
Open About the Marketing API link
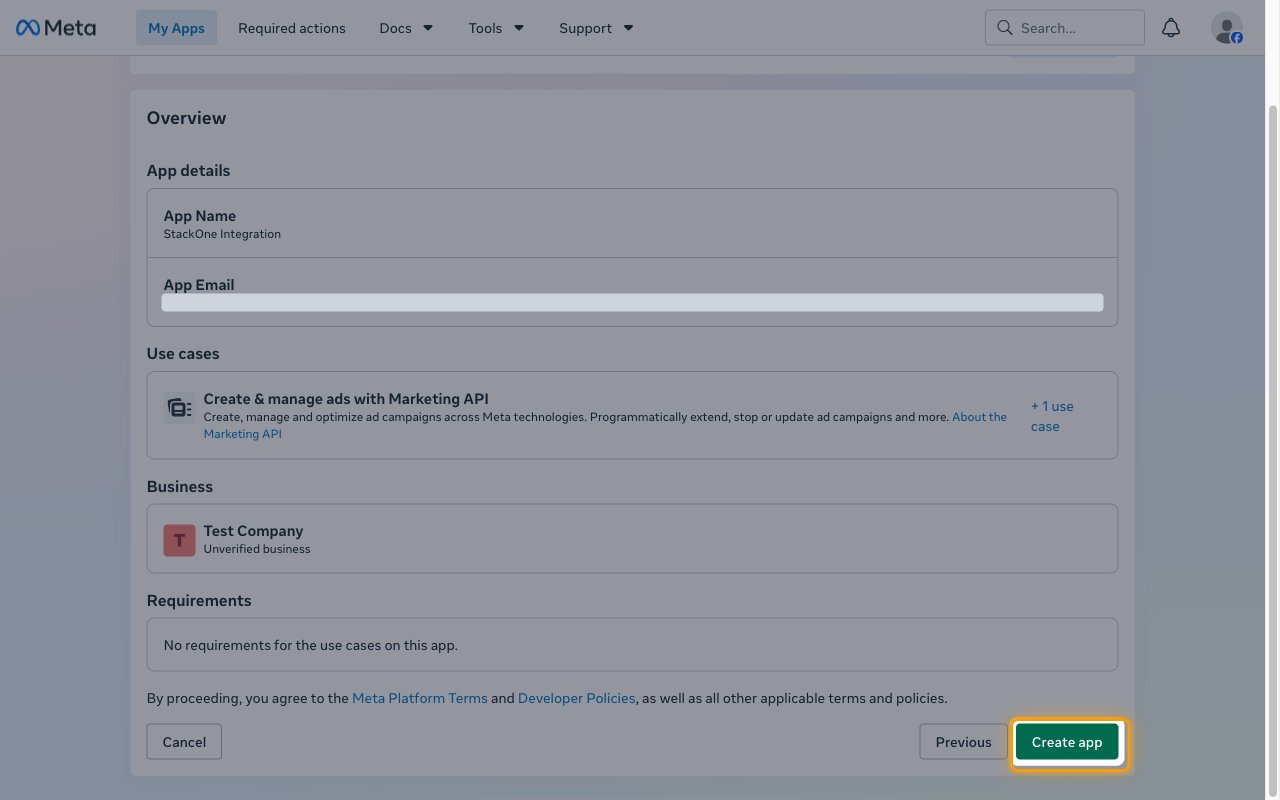click(x=605, y=425)
